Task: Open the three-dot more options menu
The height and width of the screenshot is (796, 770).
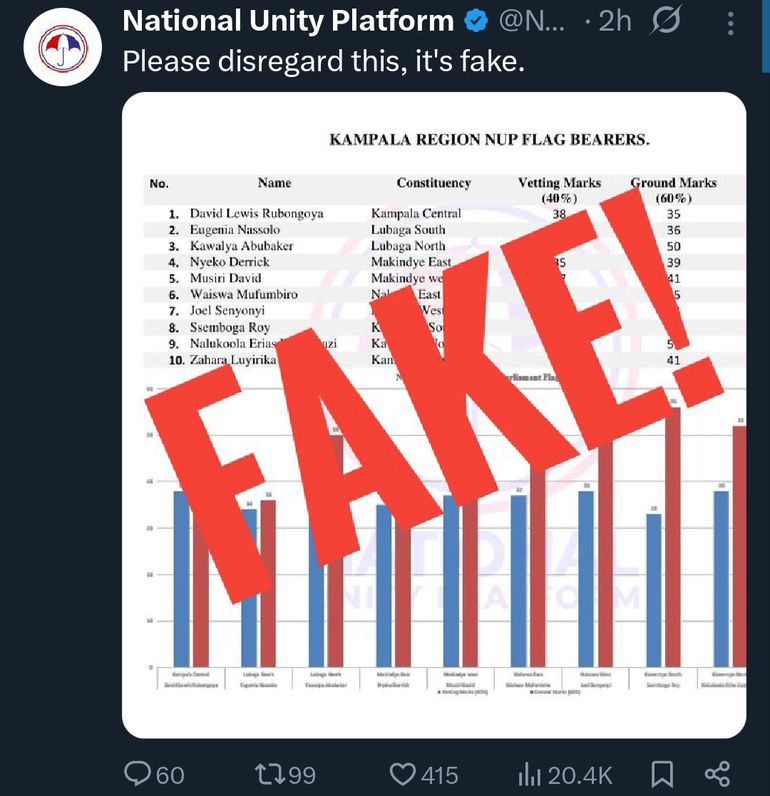Action: pyautogui.click(x=733, y=20)
